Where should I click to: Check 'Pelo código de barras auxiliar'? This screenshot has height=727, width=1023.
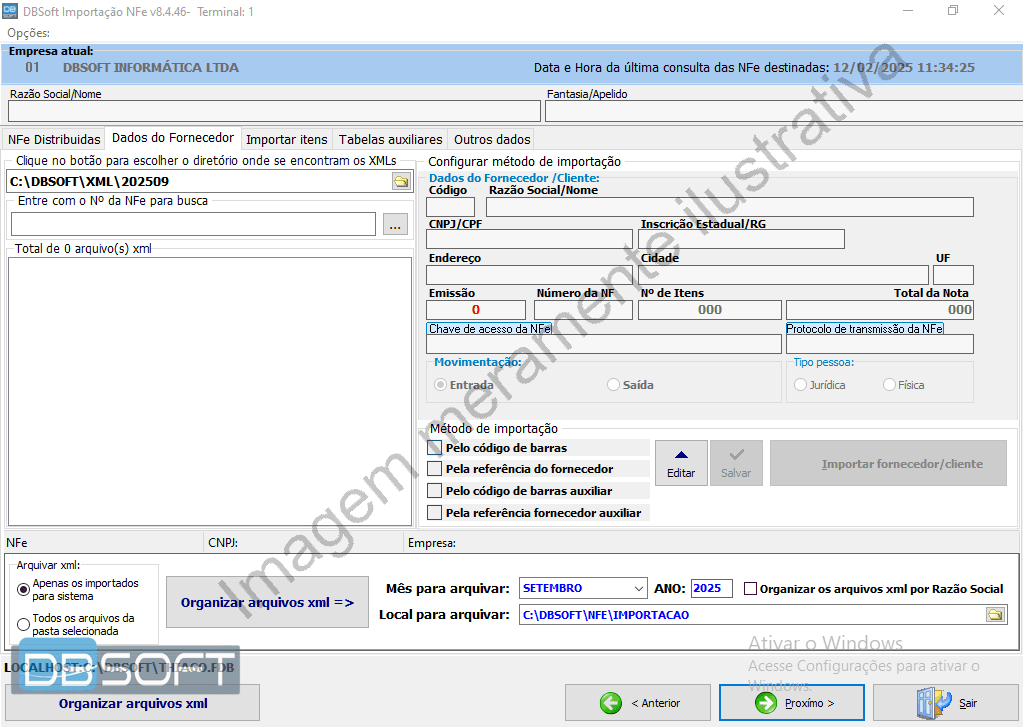[435, 489]
